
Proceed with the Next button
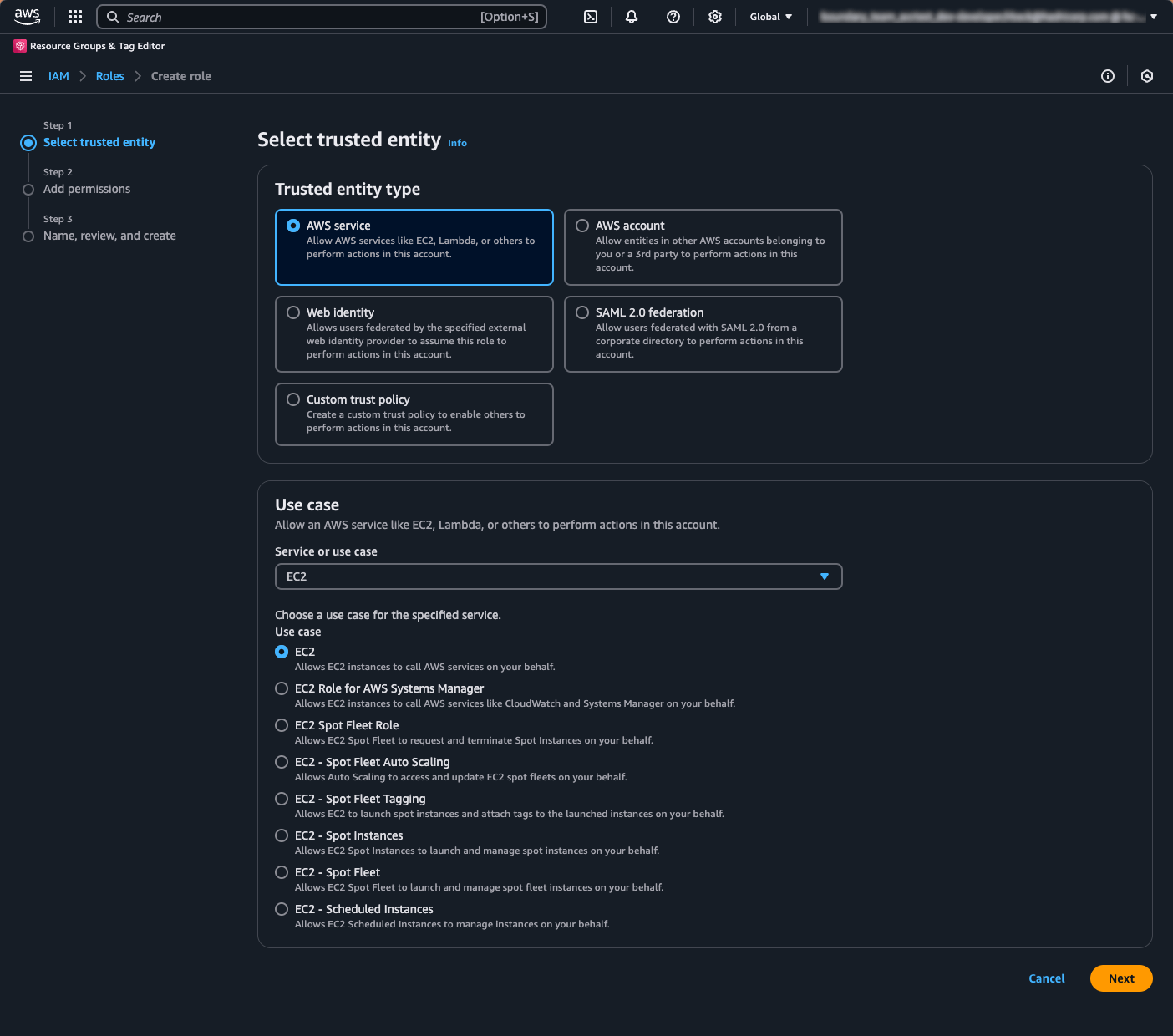click(x=1121, y=978)
